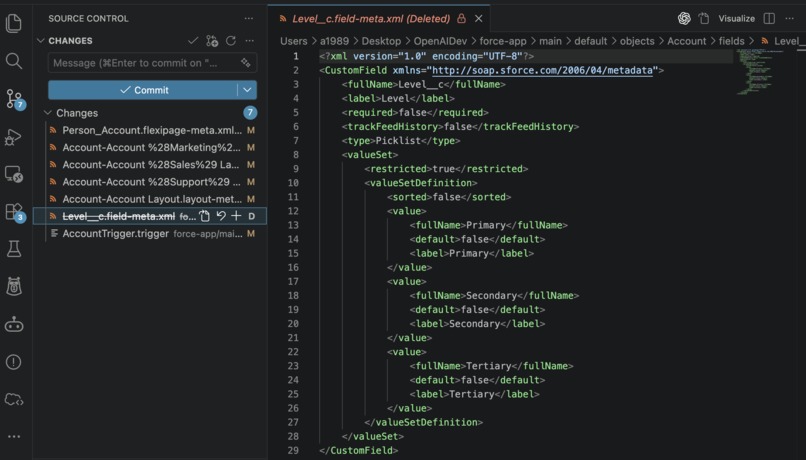Click the branch icon in Changes header
Image resolution: width=806 pixels, height=460 pixels.
212,41
